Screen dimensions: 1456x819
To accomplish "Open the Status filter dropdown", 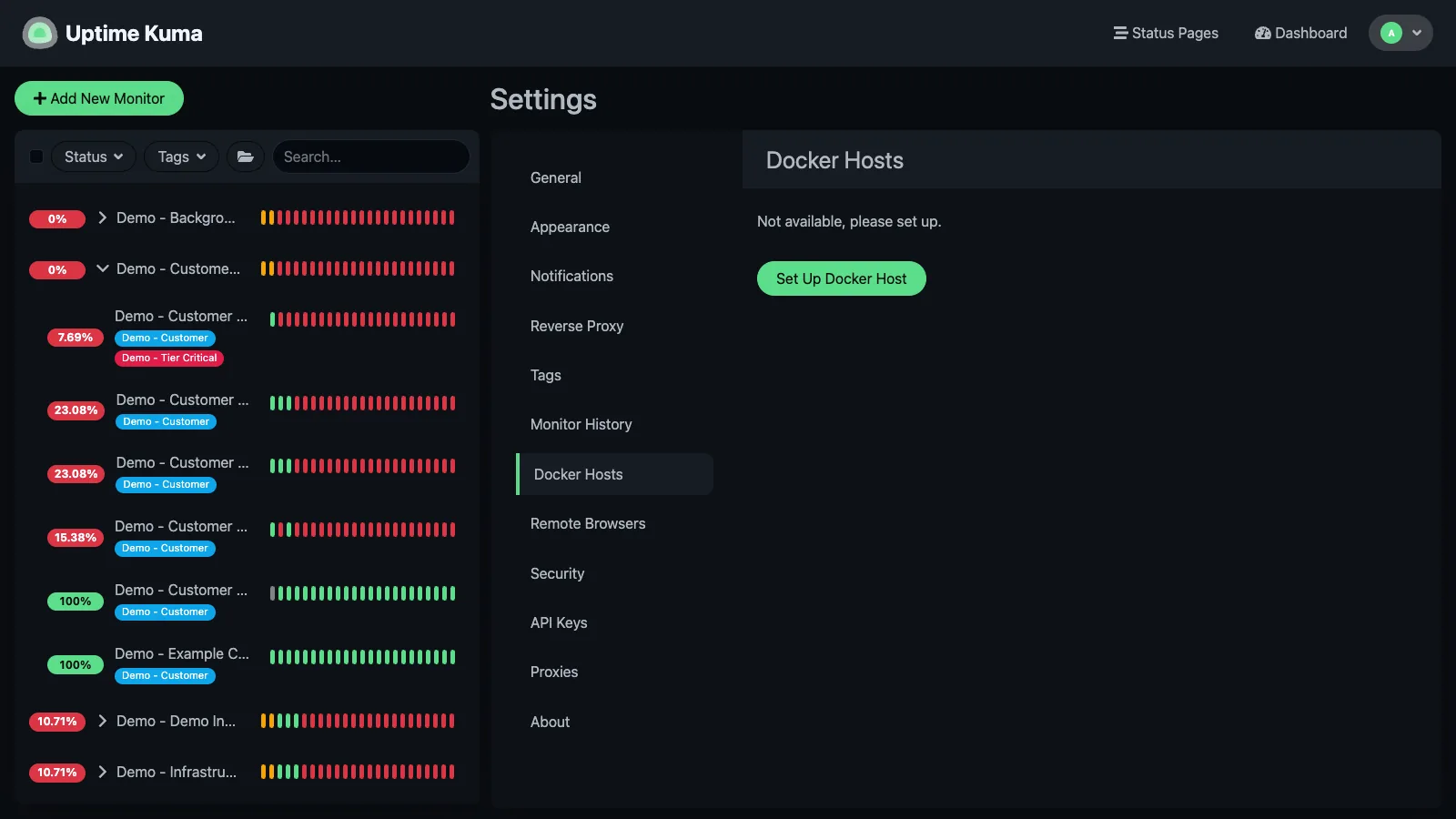I will (94, 157).
